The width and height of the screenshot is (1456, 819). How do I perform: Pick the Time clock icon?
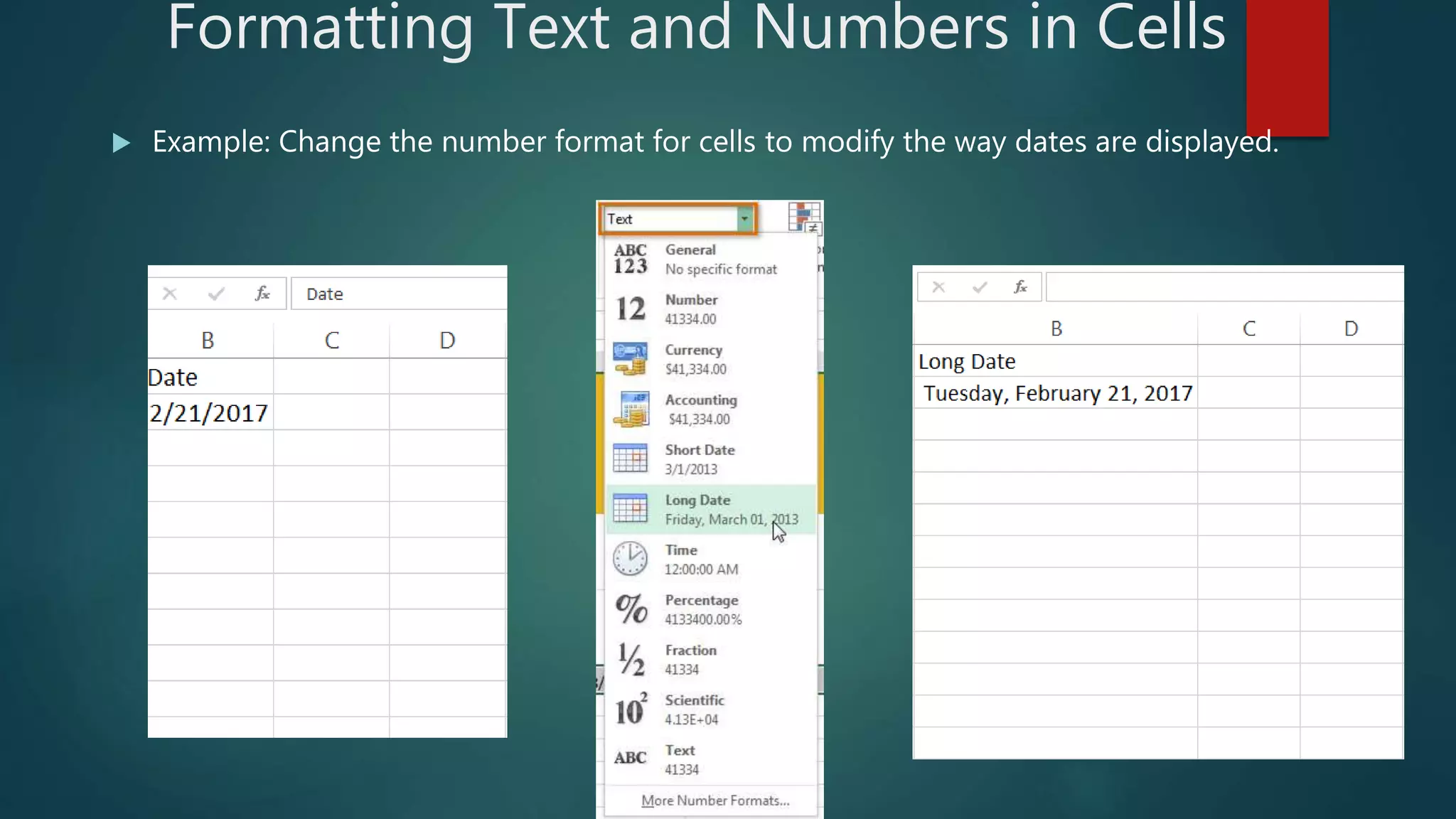tap(631, 559)
